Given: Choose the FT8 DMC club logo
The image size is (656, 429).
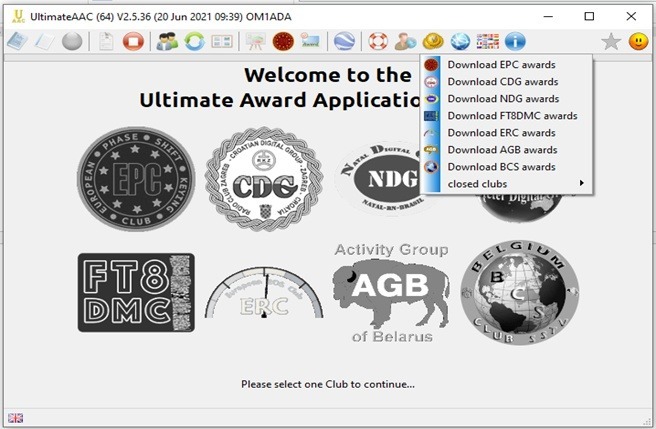Looking at the screenshot, I should [136, 292].
